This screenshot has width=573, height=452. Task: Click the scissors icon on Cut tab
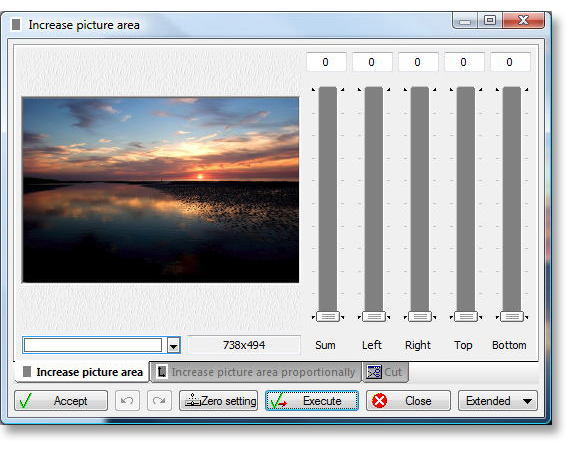(x=374, y=372)
